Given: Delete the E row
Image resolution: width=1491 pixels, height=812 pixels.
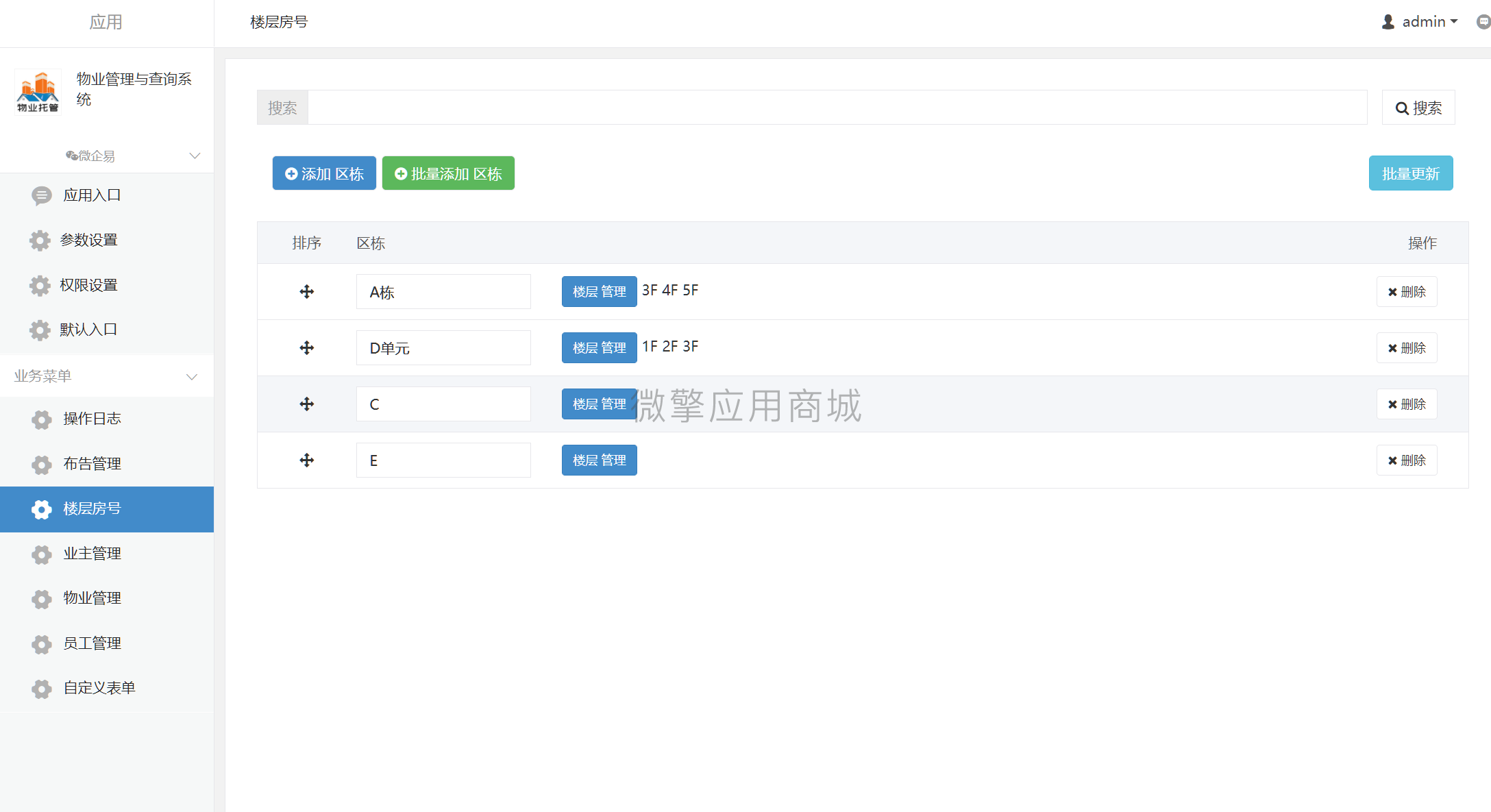Looking at the screenshot, I should point(1407,460).
